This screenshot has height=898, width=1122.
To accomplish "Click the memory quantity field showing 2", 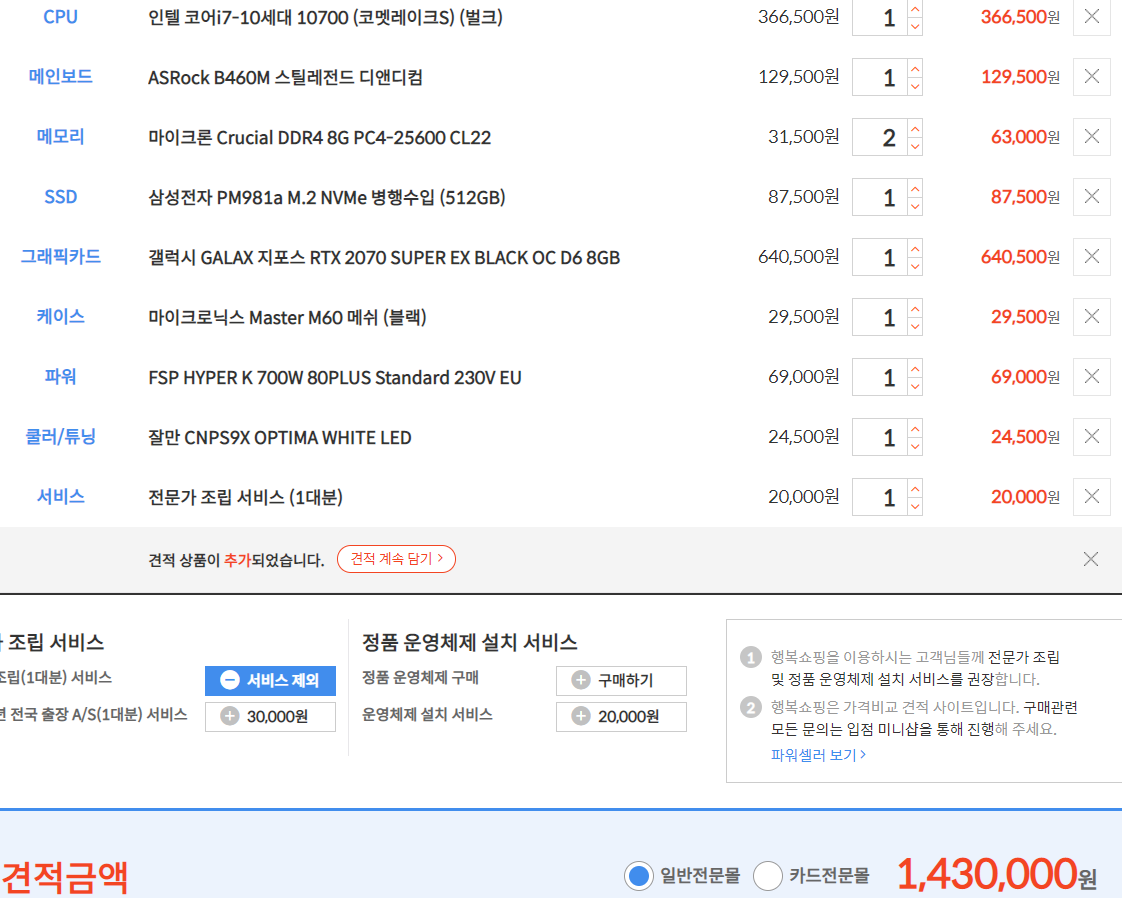I will coord(879,137).
